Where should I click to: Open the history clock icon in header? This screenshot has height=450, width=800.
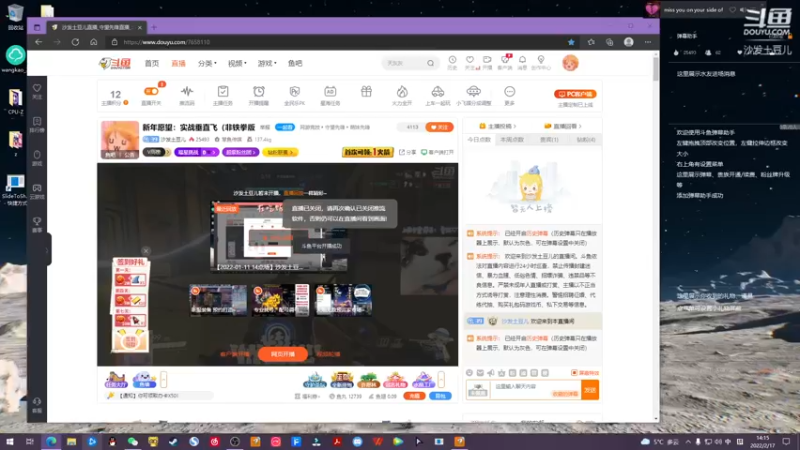click(x=452, y=60)
